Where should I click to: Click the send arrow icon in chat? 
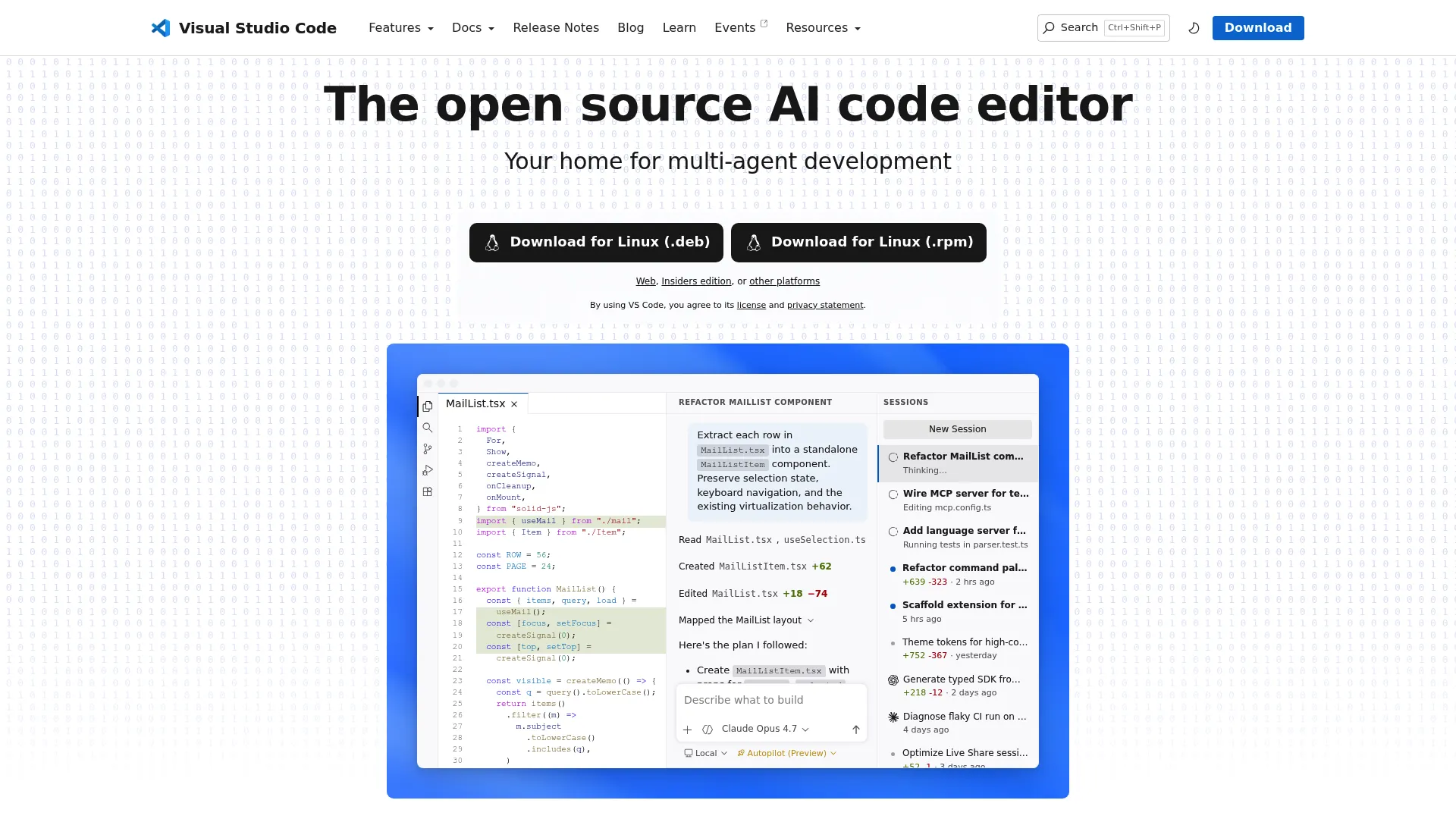point(856,730)
